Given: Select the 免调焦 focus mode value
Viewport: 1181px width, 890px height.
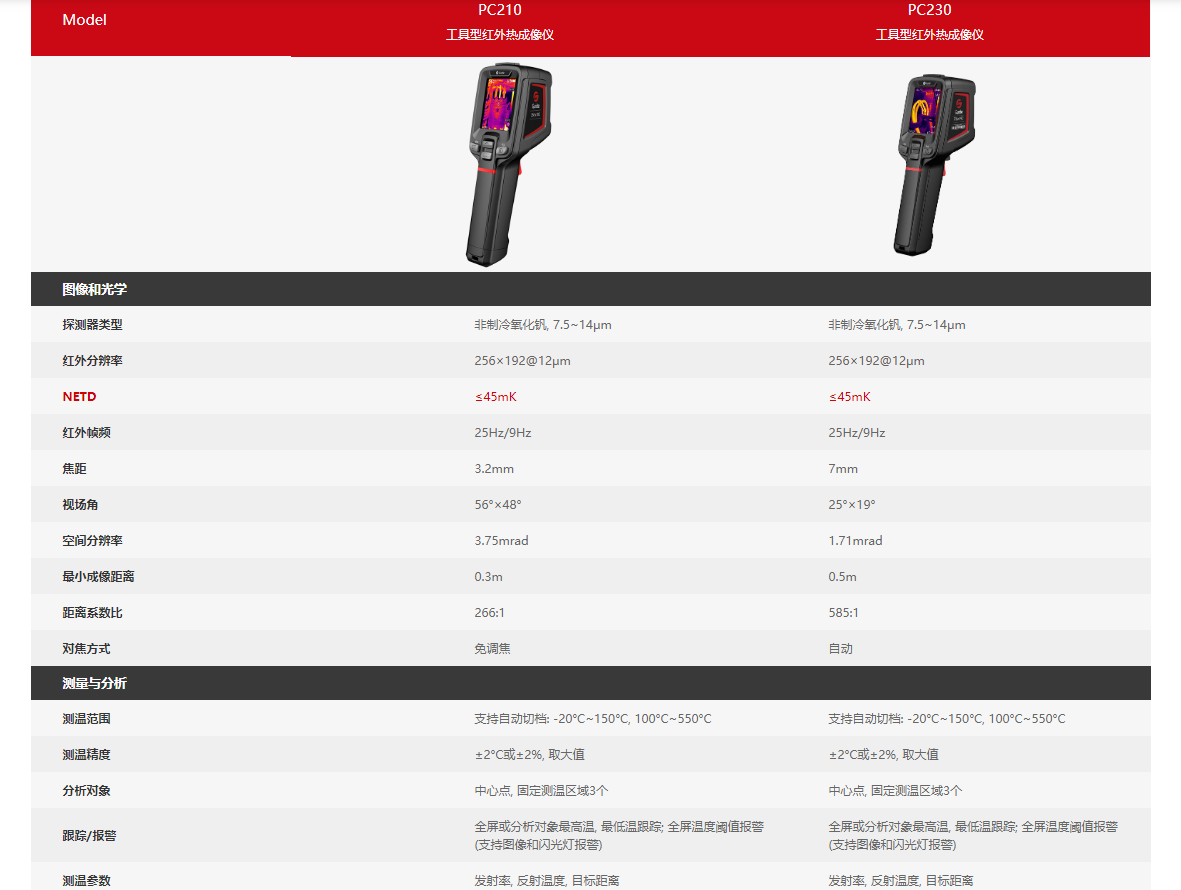Looking at the screenshot, I should [492, 649].
